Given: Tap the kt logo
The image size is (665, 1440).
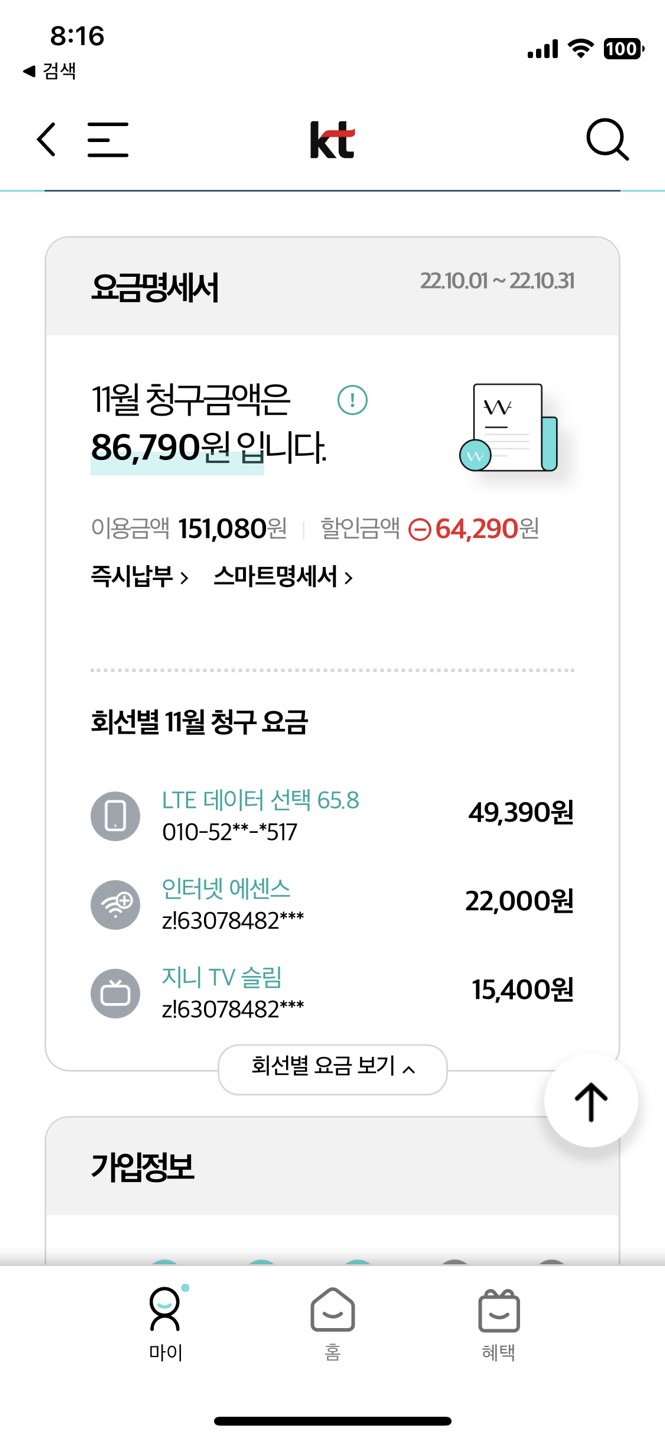Looking at the screenshot, I should click(332, 140).
